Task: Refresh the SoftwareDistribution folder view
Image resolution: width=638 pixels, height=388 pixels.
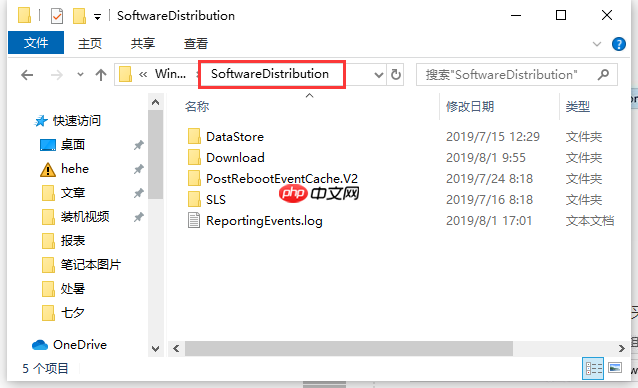Action: pyautogui.click(x=395, y=74)
